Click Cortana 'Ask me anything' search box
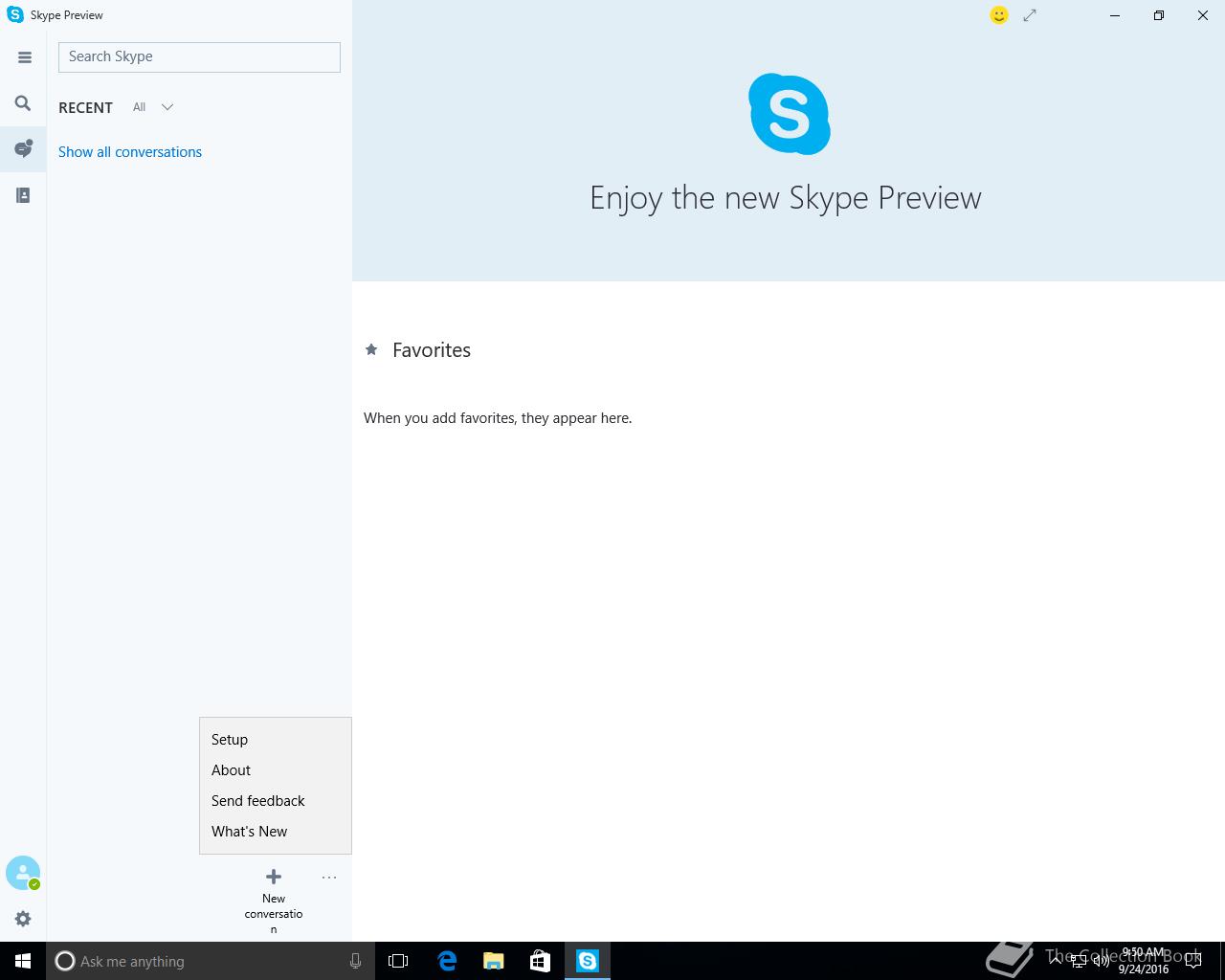 click(x=209, y=961)
